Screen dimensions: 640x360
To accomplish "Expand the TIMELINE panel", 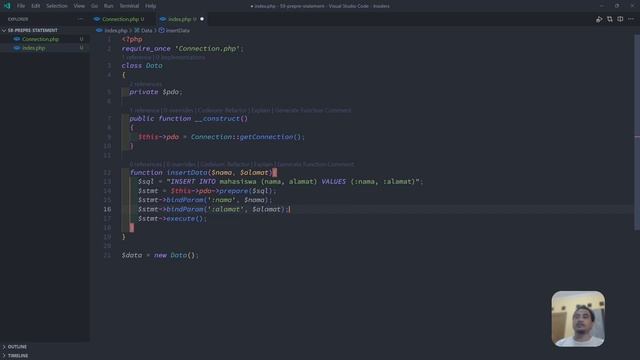I will point(18,356).
